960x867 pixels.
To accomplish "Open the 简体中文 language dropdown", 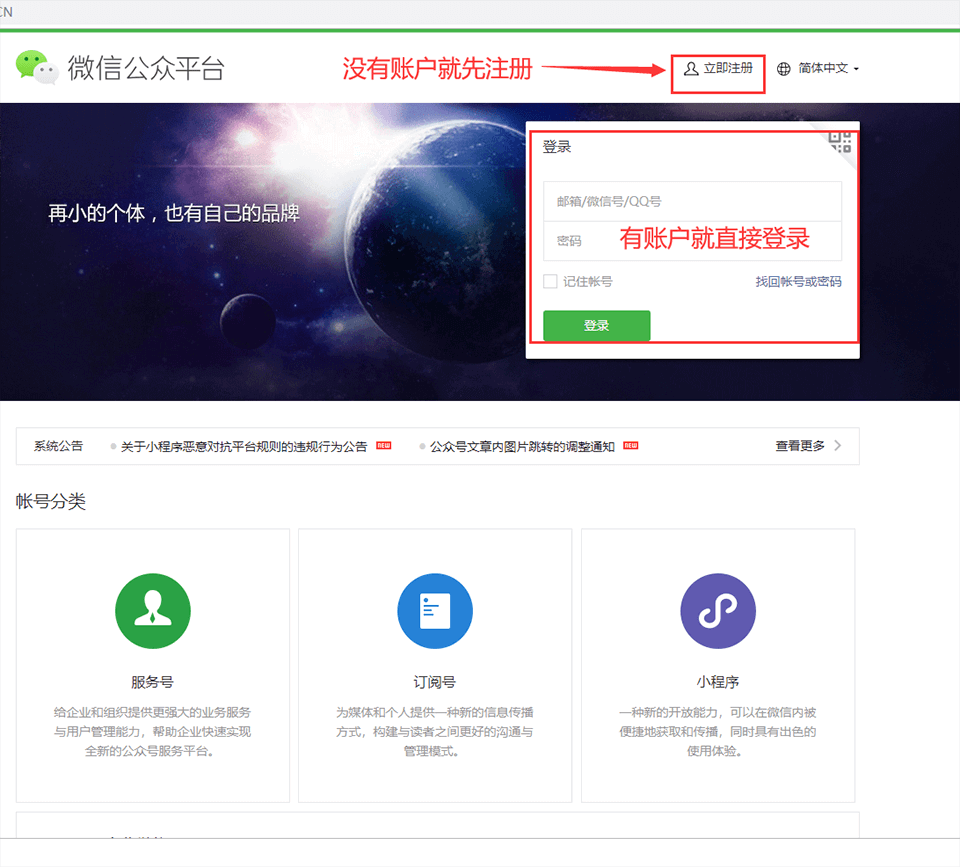I will (x=828, y=69).
